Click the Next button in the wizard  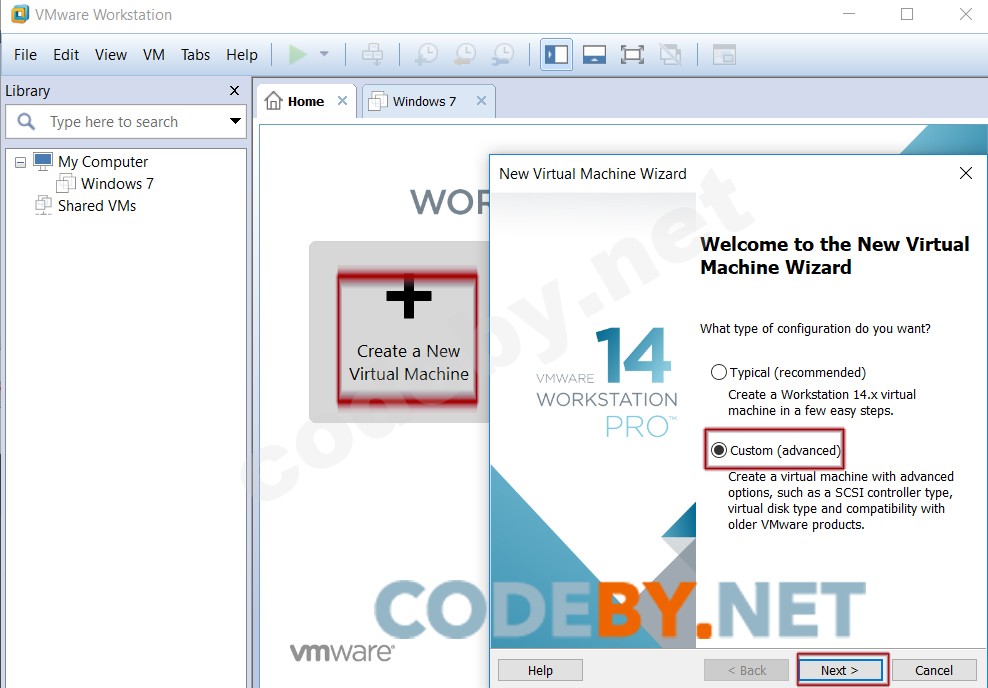tap(840, 670)
